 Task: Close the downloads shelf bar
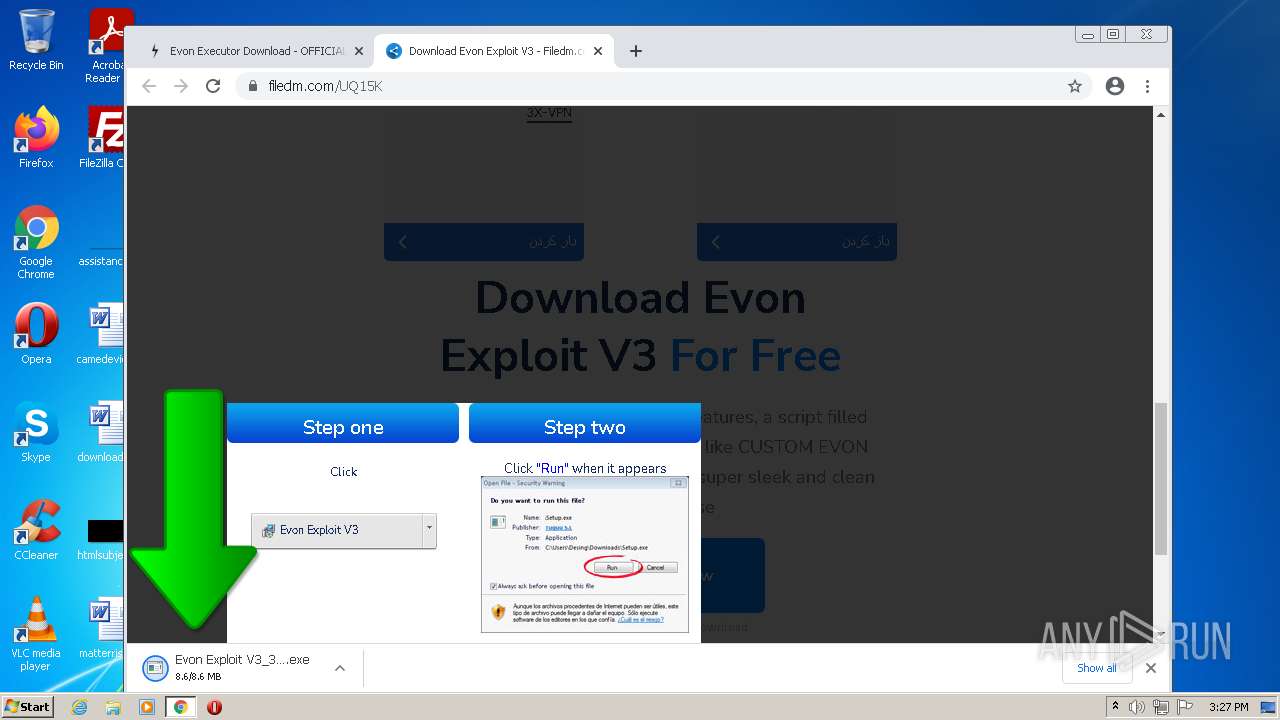point(1151,668)
